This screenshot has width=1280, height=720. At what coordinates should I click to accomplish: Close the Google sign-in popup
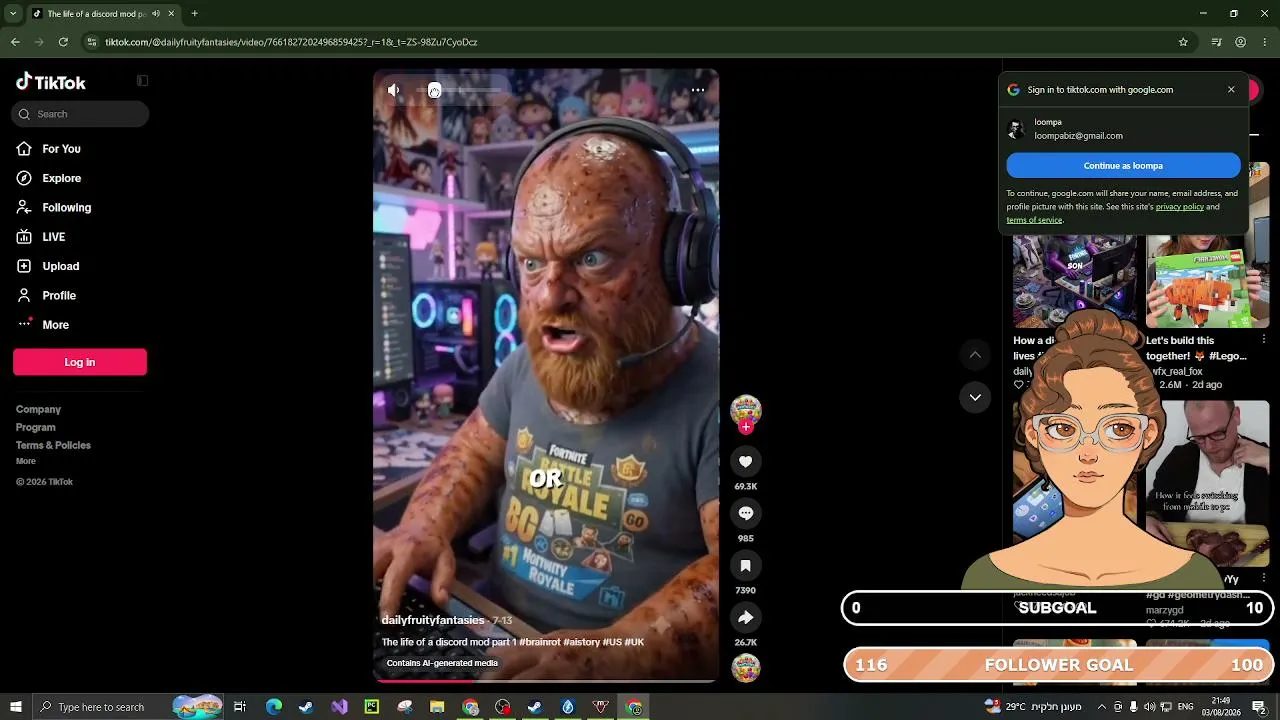point(1231,90)
